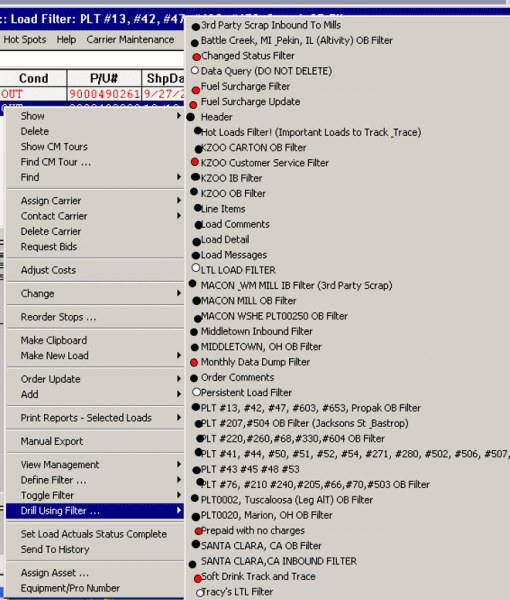Screen dimensions: 510x600
Task: Open the Define Filter … submenu arrow
Action: click(x=179, y=479)
